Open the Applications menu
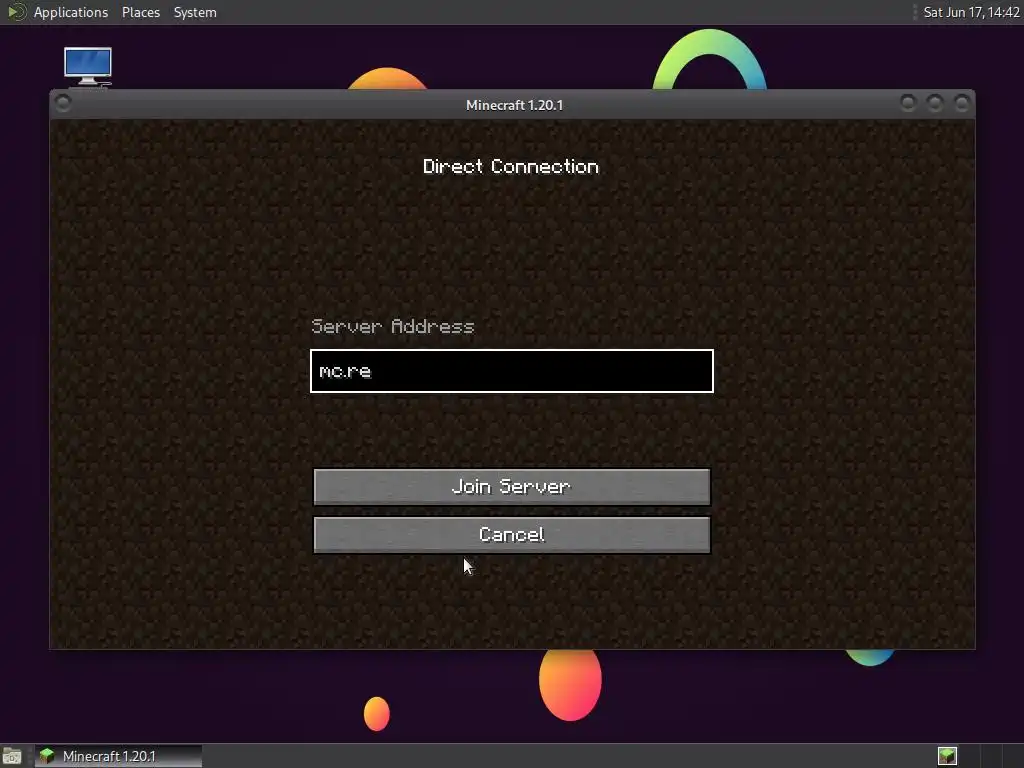This screenshot has width=1024, height=768. [71, 12]
